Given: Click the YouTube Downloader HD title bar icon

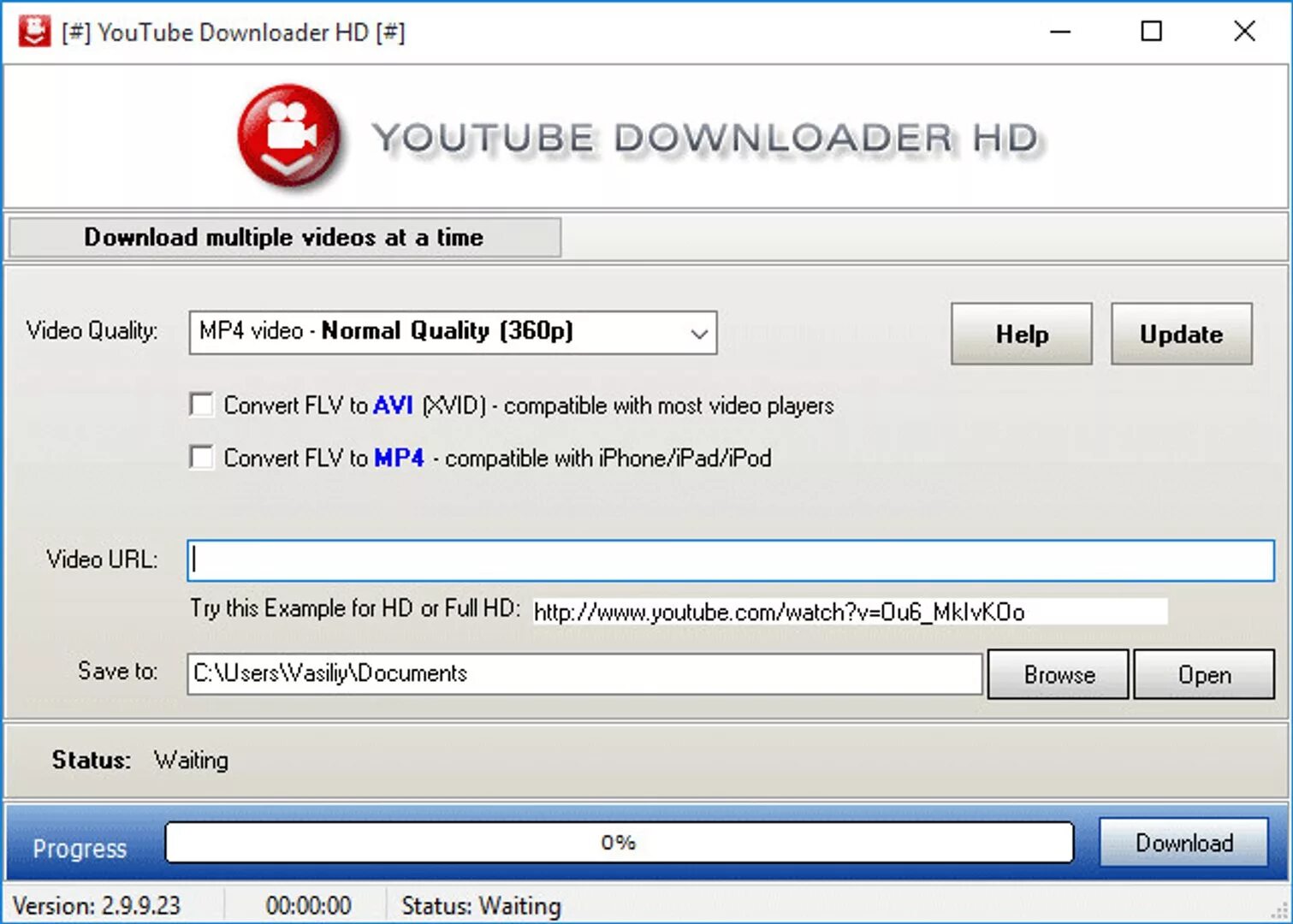Looking at the screenshot, I should (x=34, y=32).
